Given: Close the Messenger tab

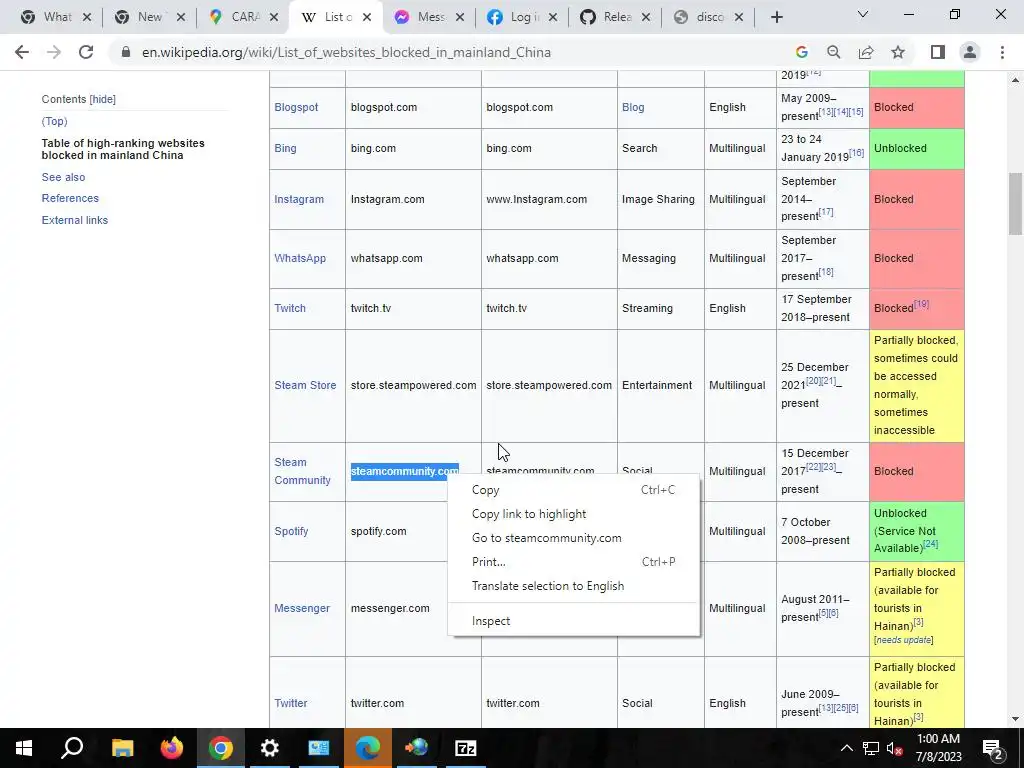Looking at the screenshot, I should pos(460,18).
